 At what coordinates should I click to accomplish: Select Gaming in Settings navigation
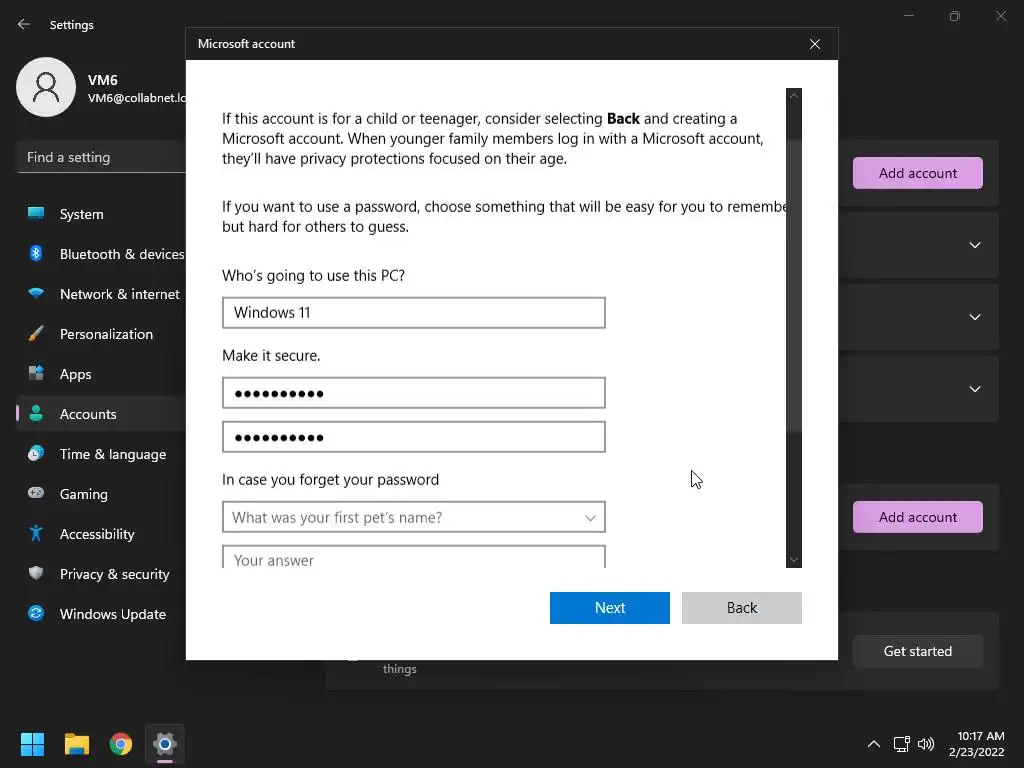point(101,494)
